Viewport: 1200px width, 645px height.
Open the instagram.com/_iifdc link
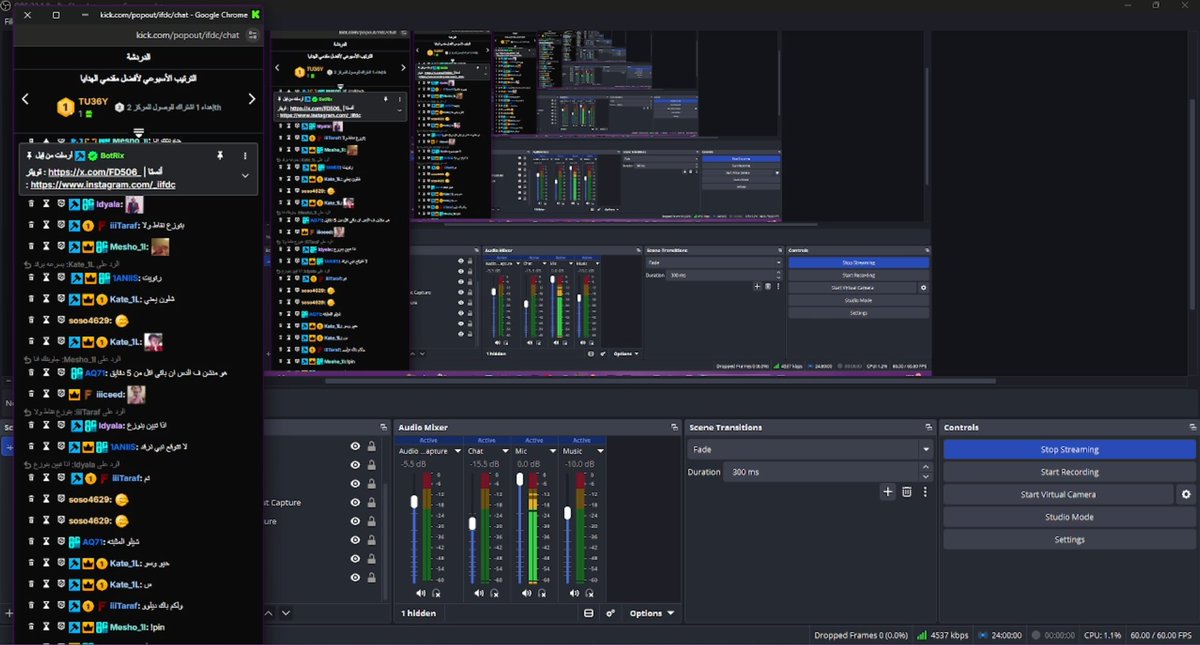(103, 185)
